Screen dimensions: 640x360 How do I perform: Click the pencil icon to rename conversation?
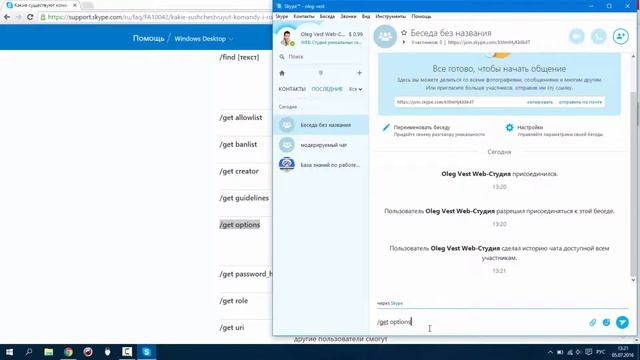point(386,128)
